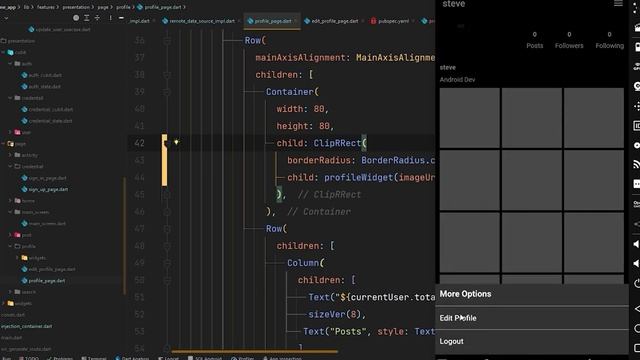
Task: Click emulator back triangle button
Action: [636, 309]
